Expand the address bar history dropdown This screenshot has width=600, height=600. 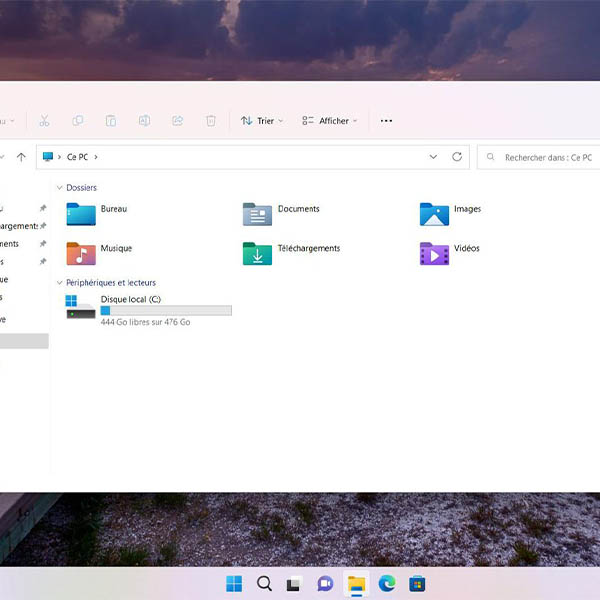click(433, 157)
